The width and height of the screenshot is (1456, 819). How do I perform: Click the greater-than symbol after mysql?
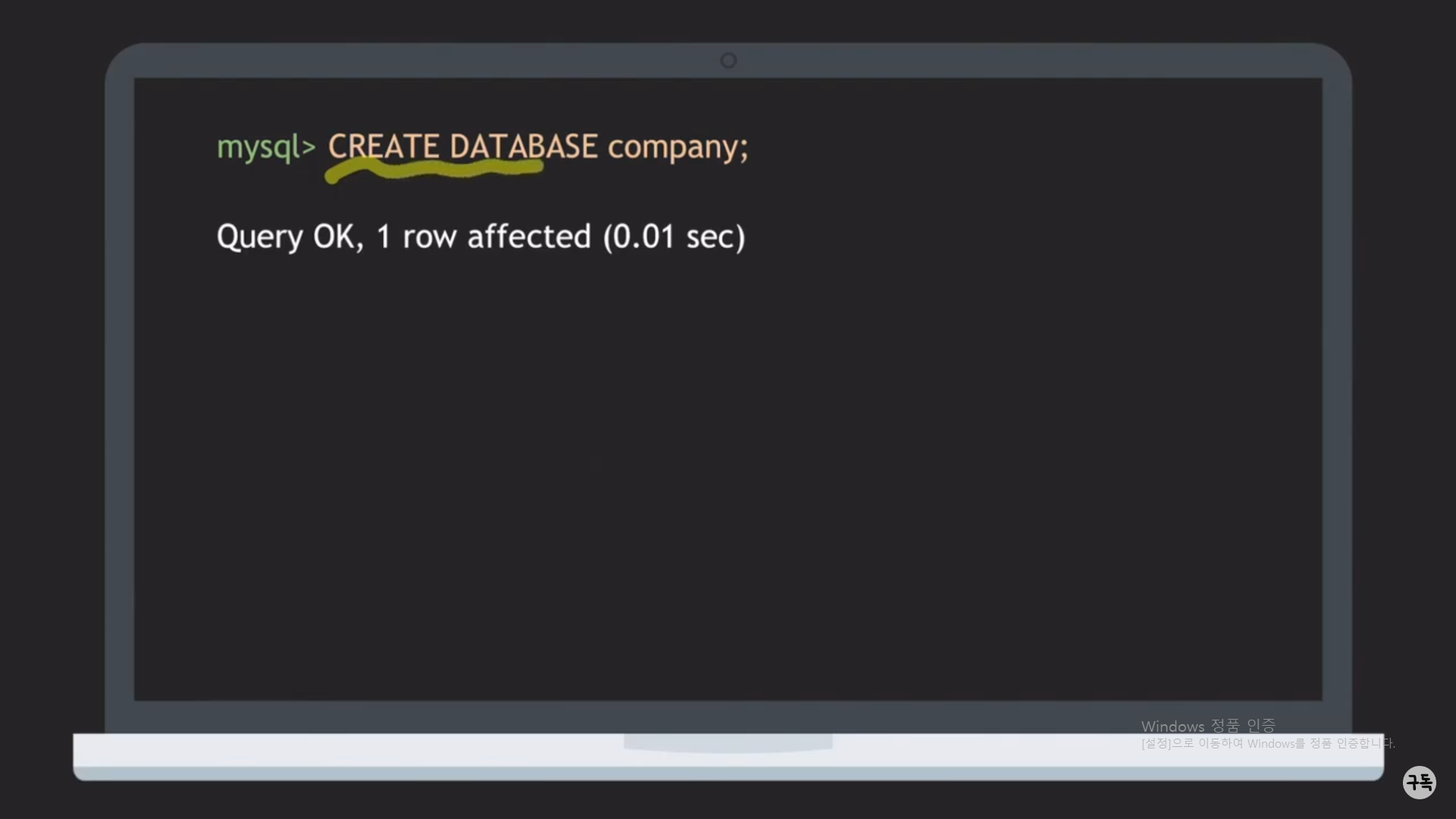point(309,147)
